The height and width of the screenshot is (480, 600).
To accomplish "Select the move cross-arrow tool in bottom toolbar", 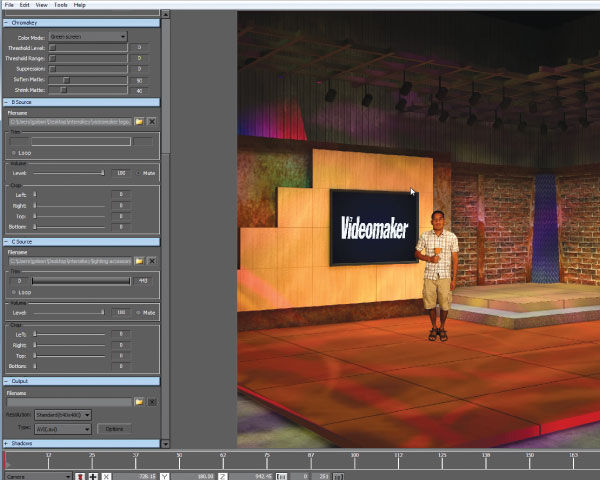I will point(93,477).
